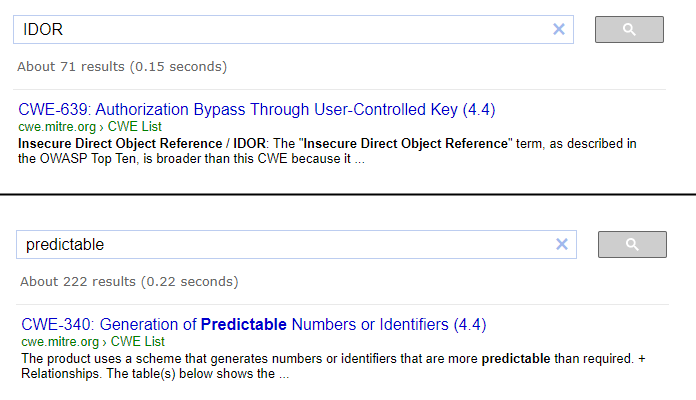
Task: Click the 'Relationships. The table(s) below' snippet line
Action: tap(155, 374)
